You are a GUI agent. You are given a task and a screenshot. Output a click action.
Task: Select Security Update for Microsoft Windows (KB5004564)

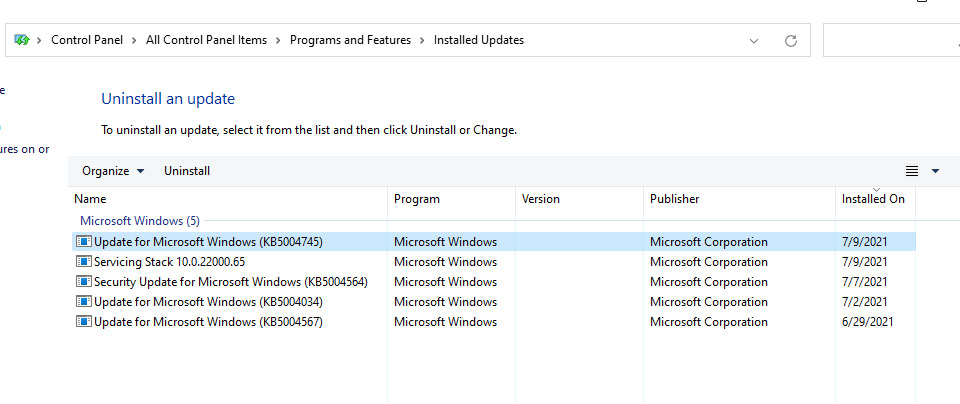[x=493, y=282]
